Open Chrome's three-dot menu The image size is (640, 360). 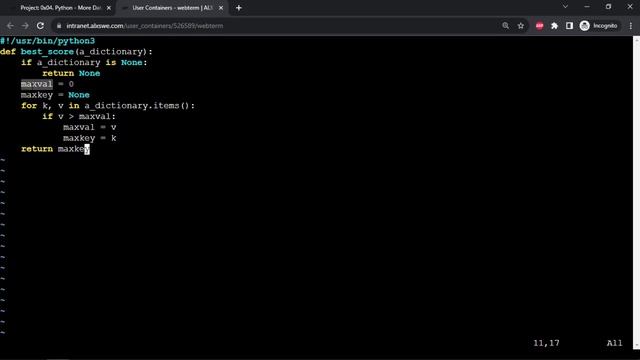[631, 26]
